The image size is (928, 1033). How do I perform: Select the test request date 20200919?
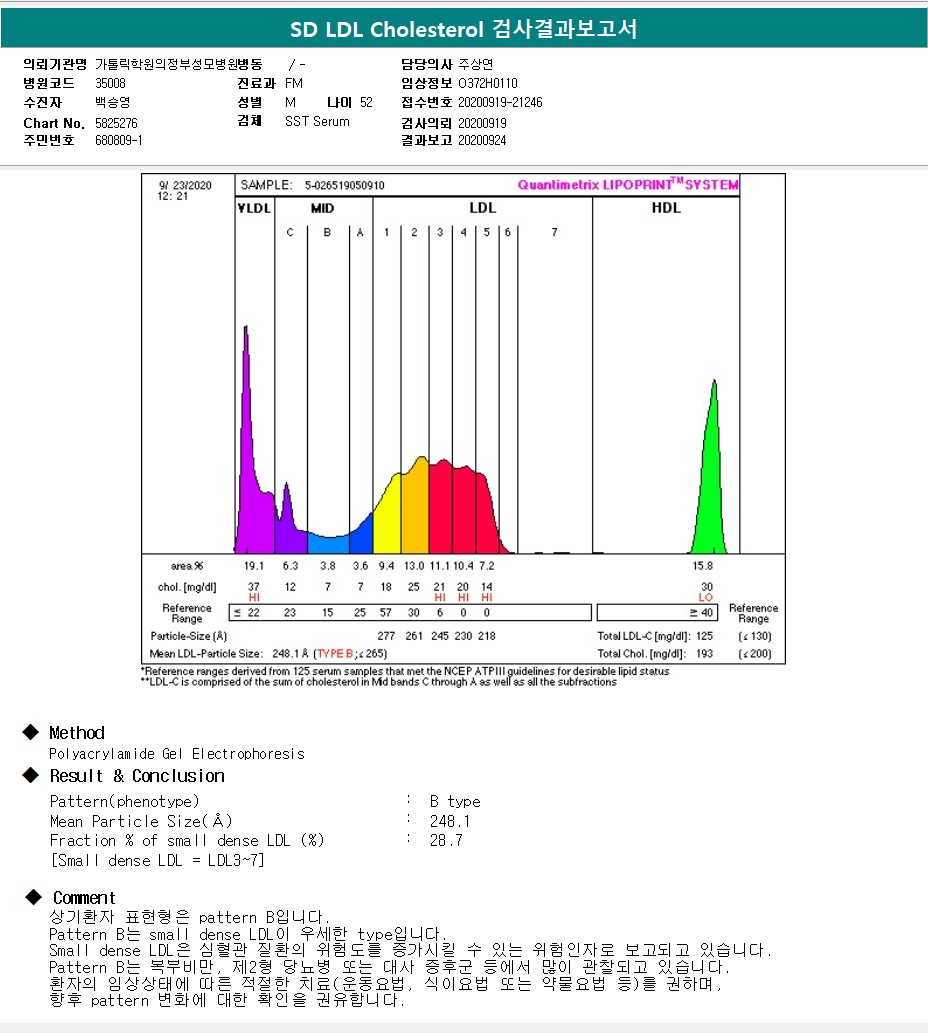point(482,123)
